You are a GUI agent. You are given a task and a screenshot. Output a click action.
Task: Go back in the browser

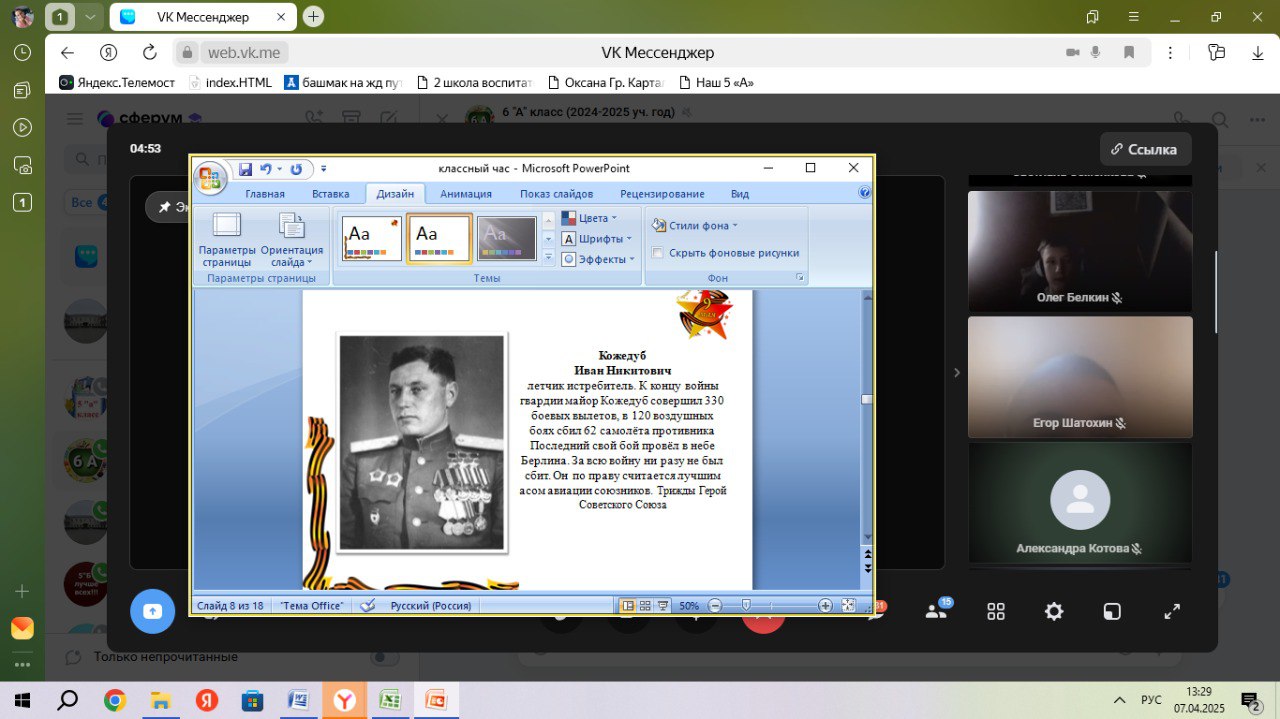pyautogui.click(x=67, y=53)
